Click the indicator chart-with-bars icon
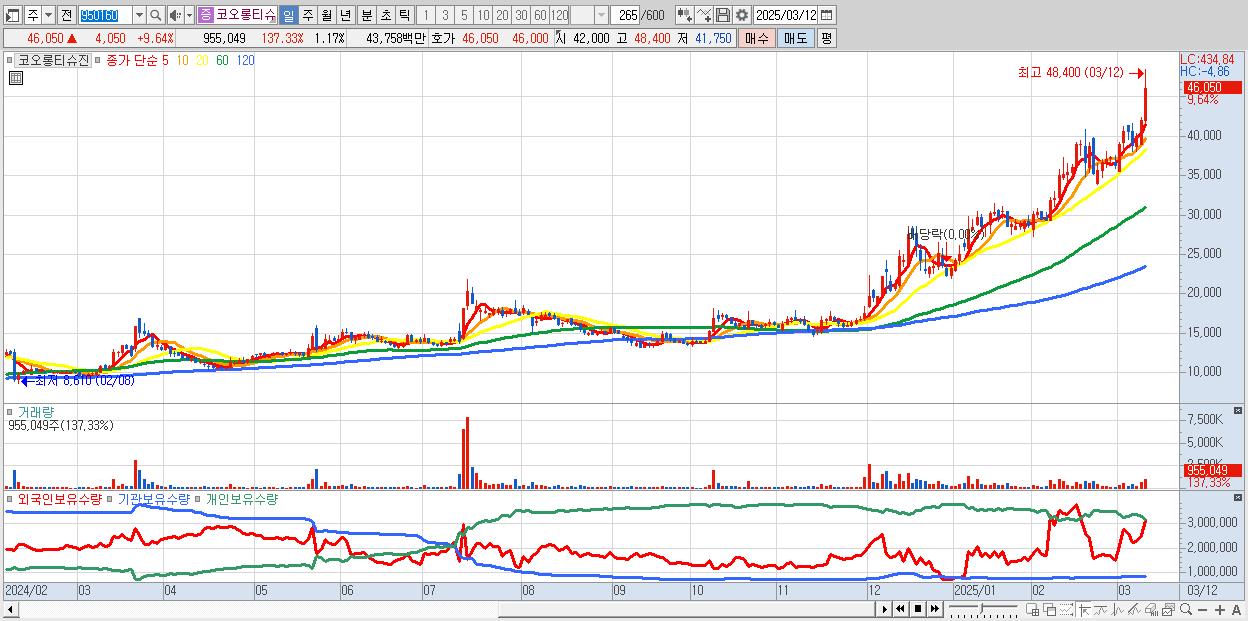The height and width of the screenshot is (621, 1248). (x=1151, y=609)
